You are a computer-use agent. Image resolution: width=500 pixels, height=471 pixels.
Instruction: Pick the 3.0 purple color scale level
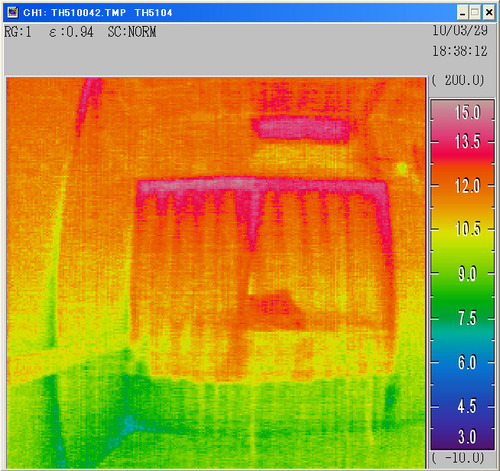tap(467, 436)
